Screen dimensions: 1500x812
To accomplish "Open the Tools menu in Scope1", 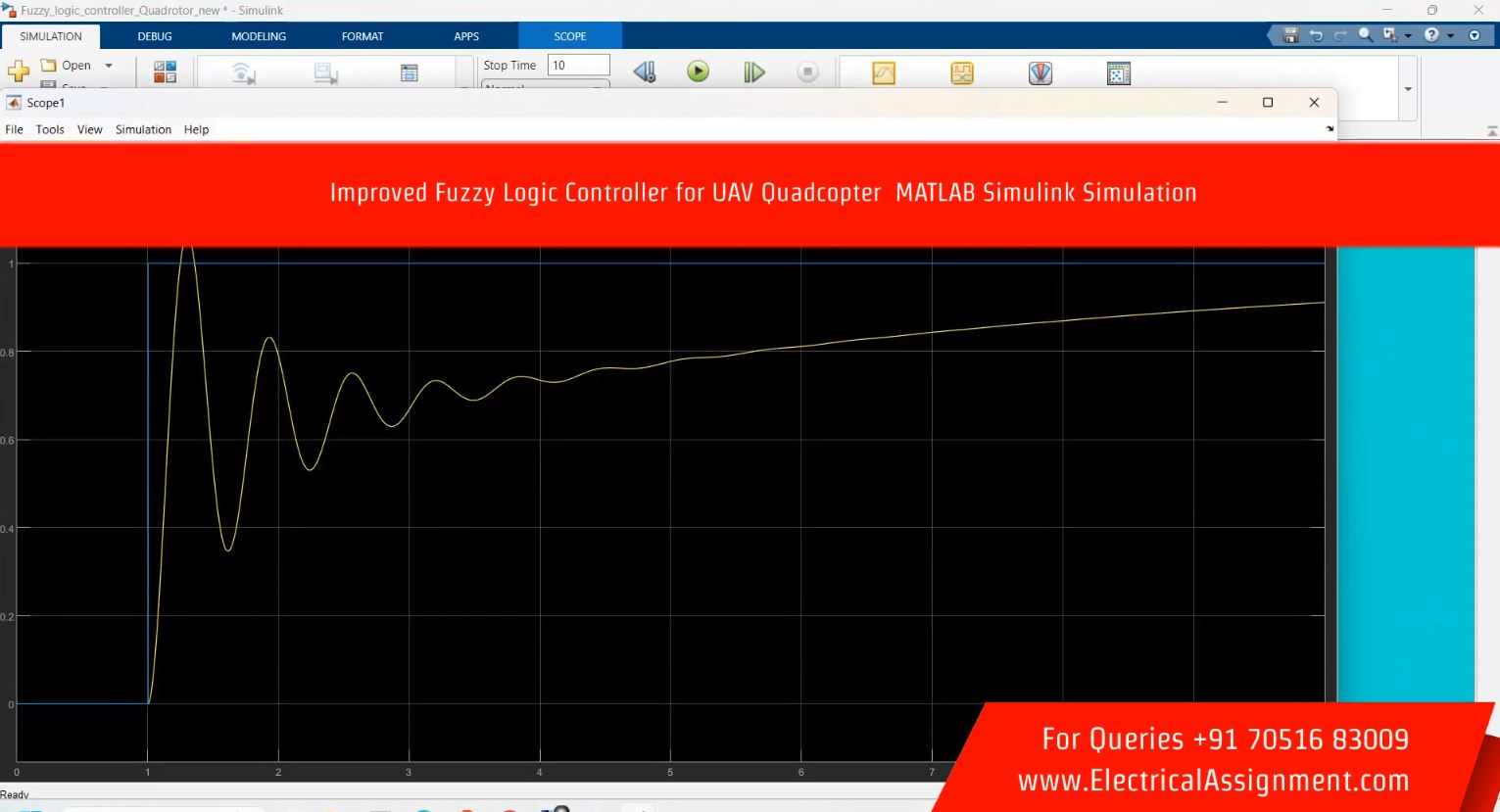I will (50, 129).
